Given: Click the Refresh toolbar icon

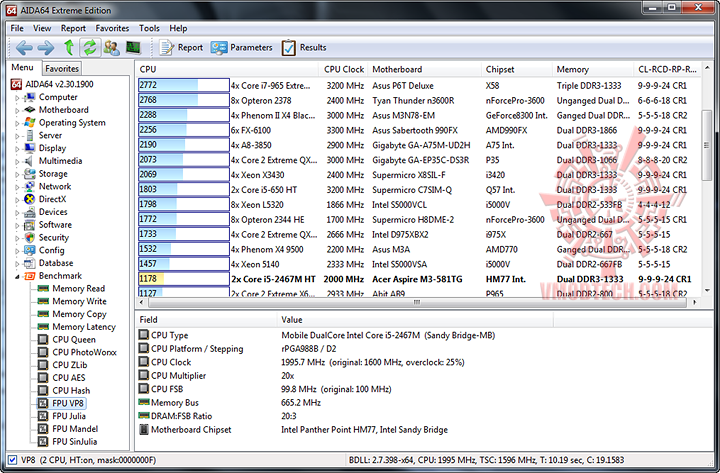Looking at the screenshot, I should [x=90, y=47].
